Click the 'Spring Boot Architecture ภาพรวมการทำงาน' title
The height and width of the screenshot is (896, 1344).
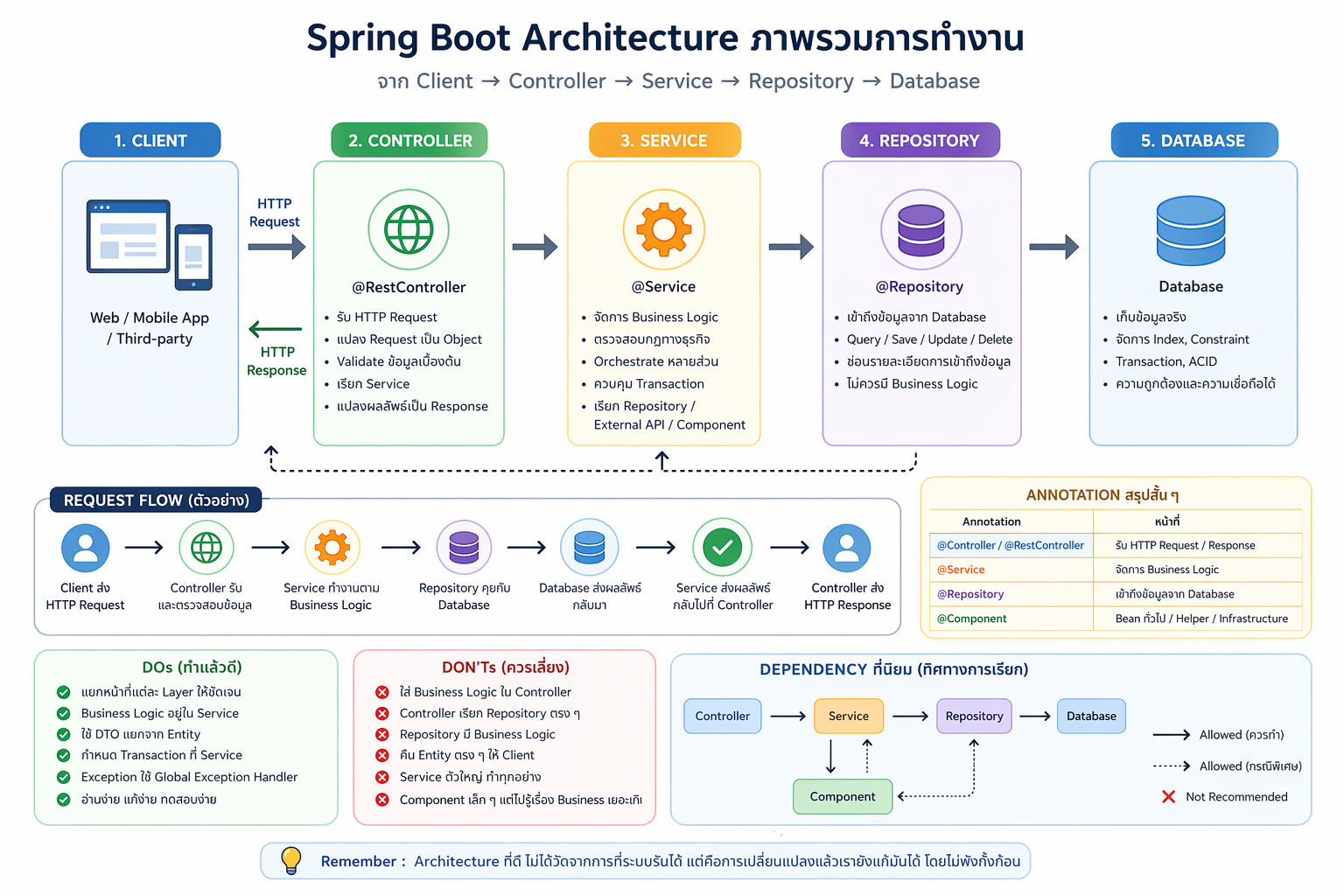click(665, 38)
